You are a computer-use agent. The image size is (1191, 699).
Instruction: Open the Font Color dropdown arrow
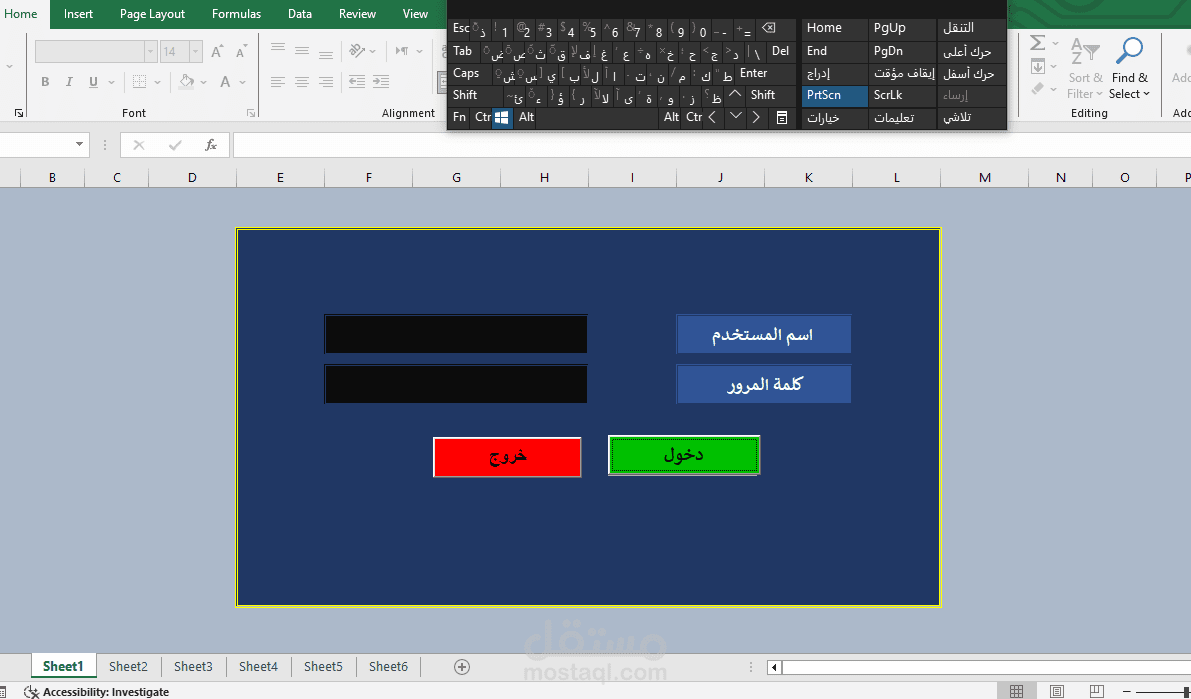pos(242,82)
